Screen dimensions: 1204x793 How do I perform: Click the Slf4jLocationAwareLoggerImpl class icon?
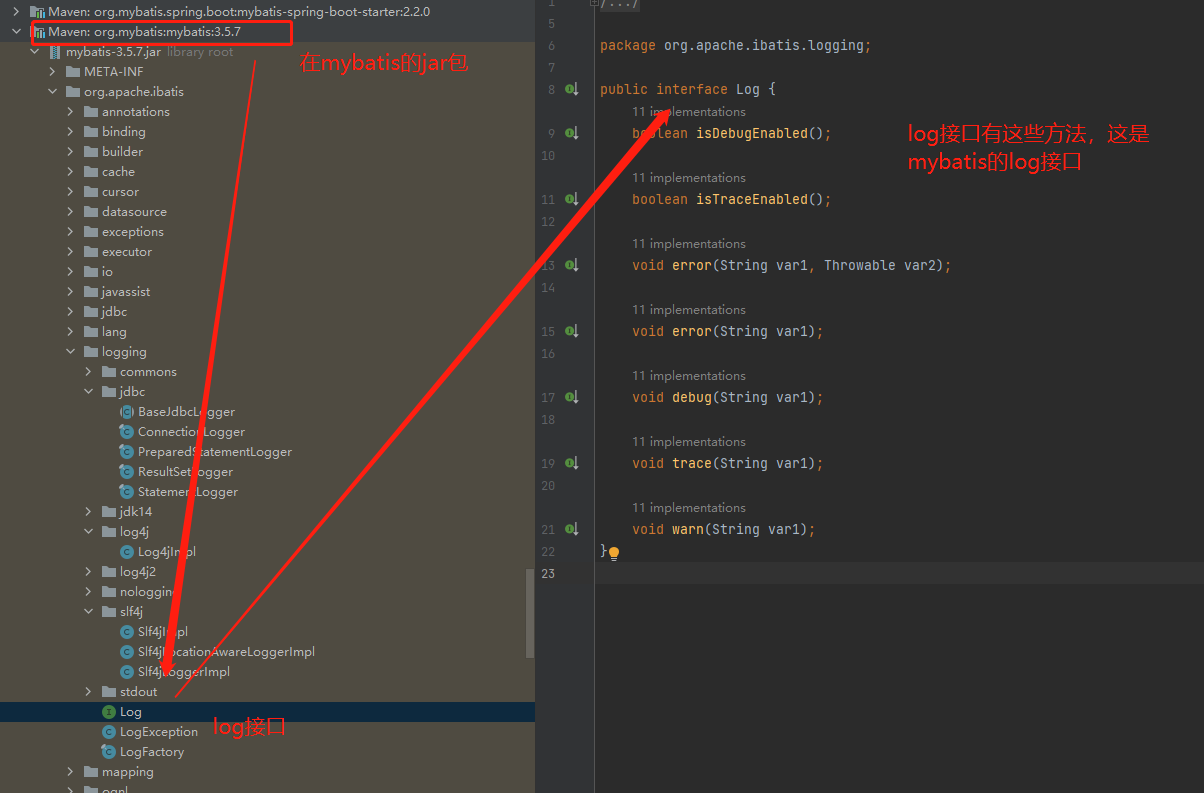coord(127,652)
